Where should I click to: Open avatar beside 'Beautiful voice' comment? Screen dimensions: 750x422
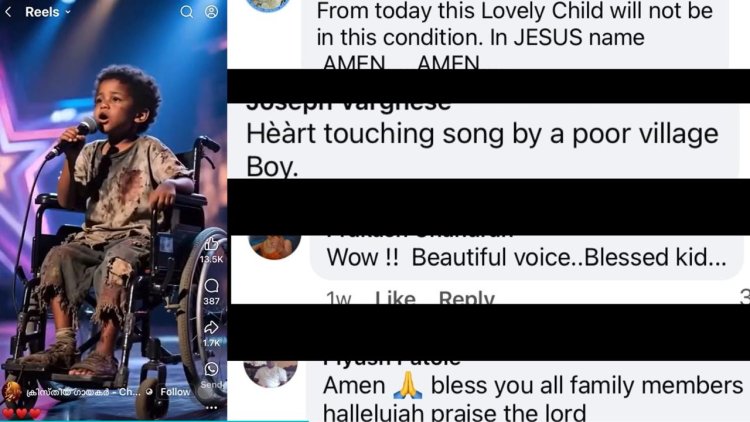point(275,246)
